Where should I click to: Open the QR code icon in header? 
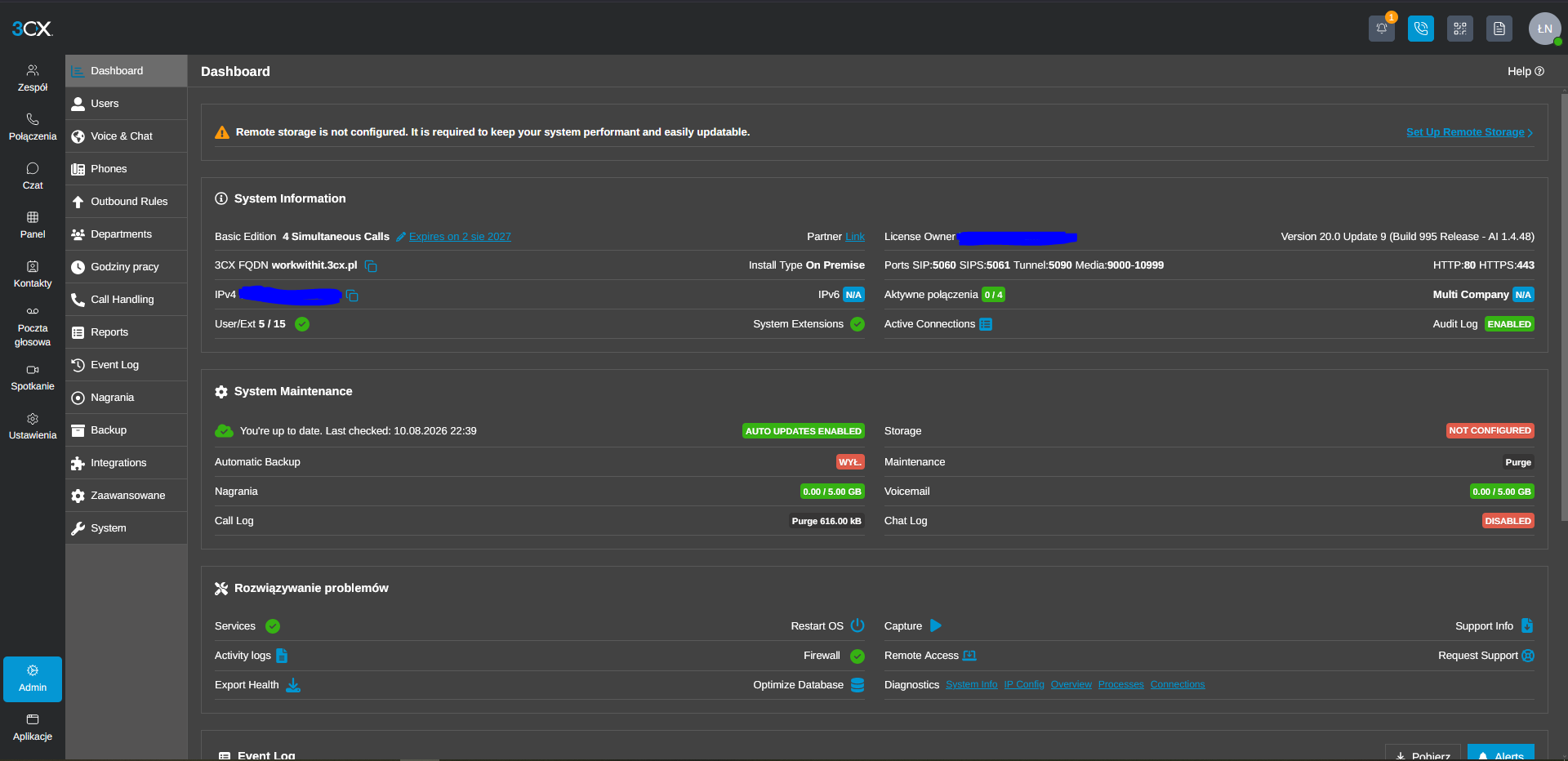click(1460, 29)
